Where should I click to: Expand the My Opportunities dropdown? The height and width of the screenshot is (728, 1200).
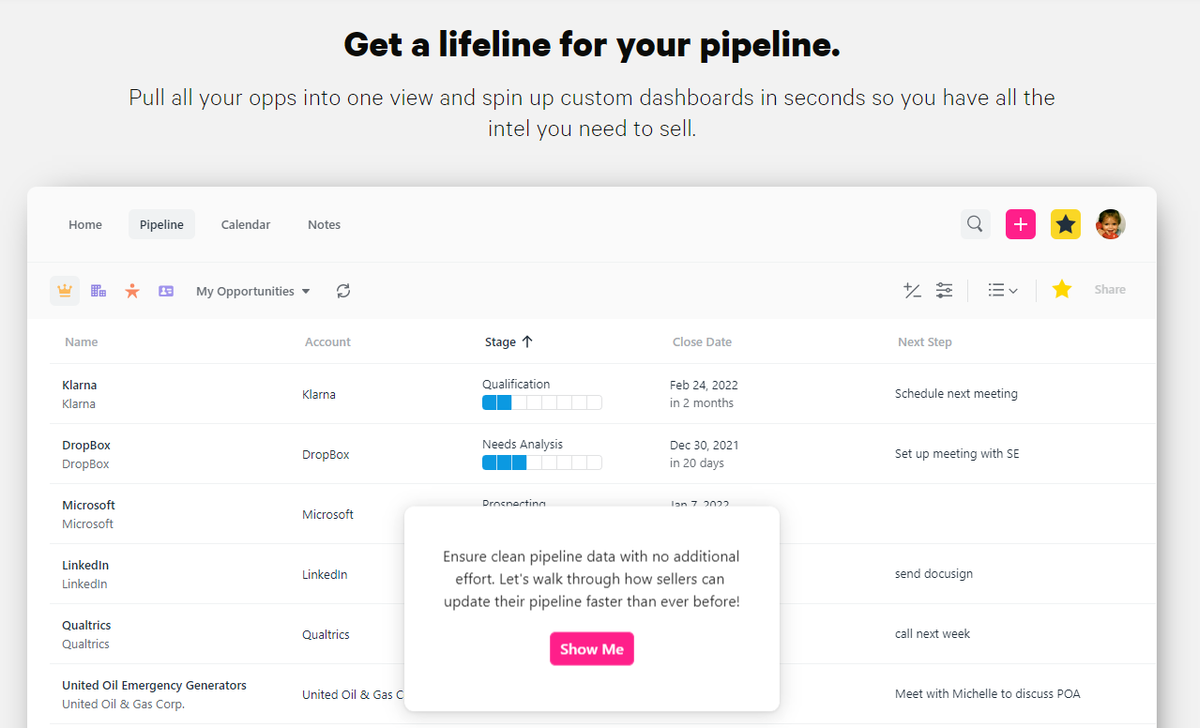pyautogui.click(x=253, y=291)
